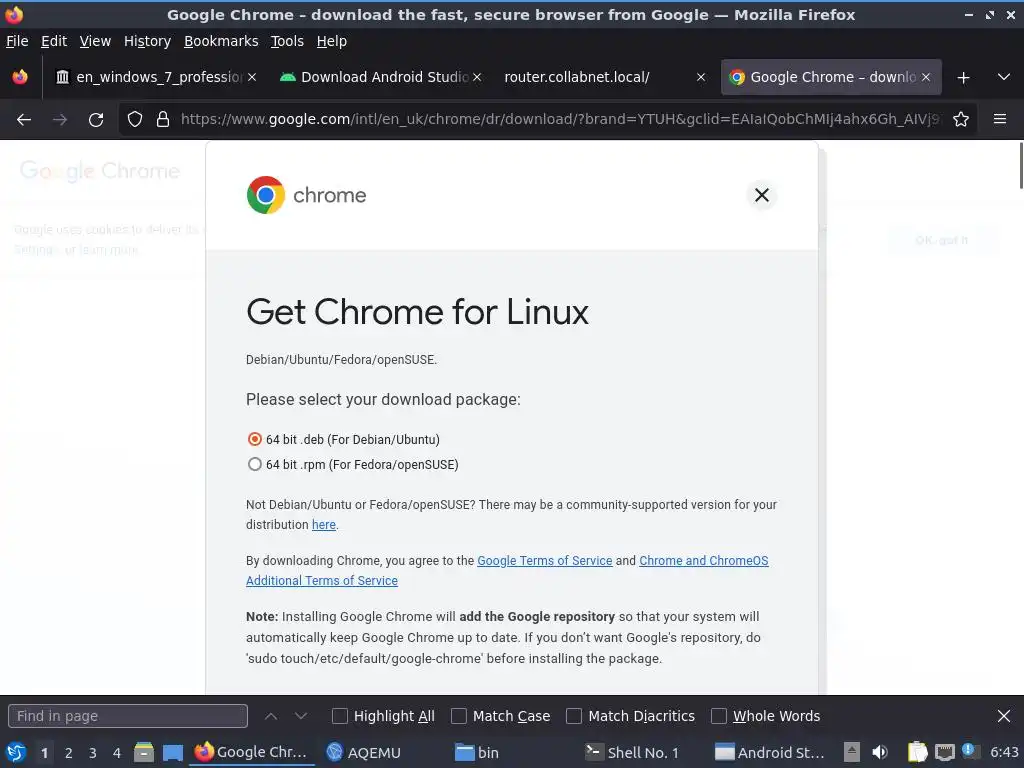Jump to previous find match arrow

click(x=271, y=716)
